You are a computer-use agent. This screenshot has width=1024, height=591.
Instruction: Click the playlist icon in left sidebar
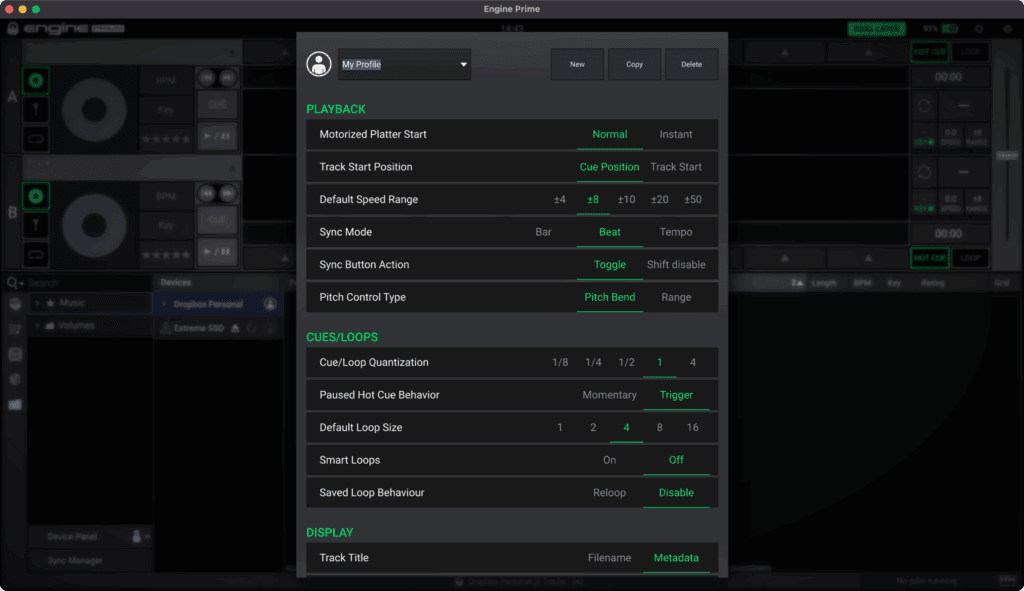pos(15,330)
